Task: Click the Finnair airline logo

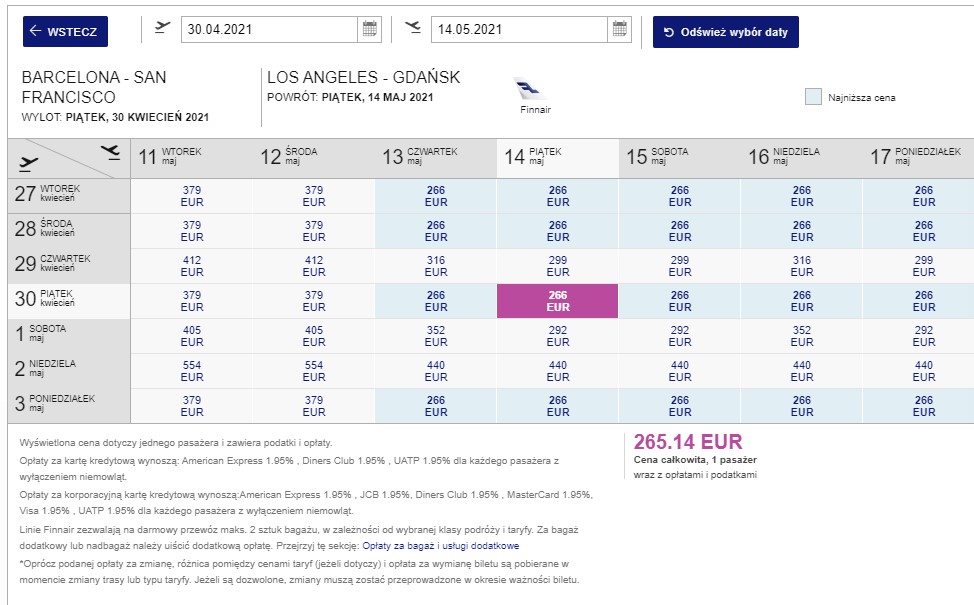Action: (x=532, y=89)
